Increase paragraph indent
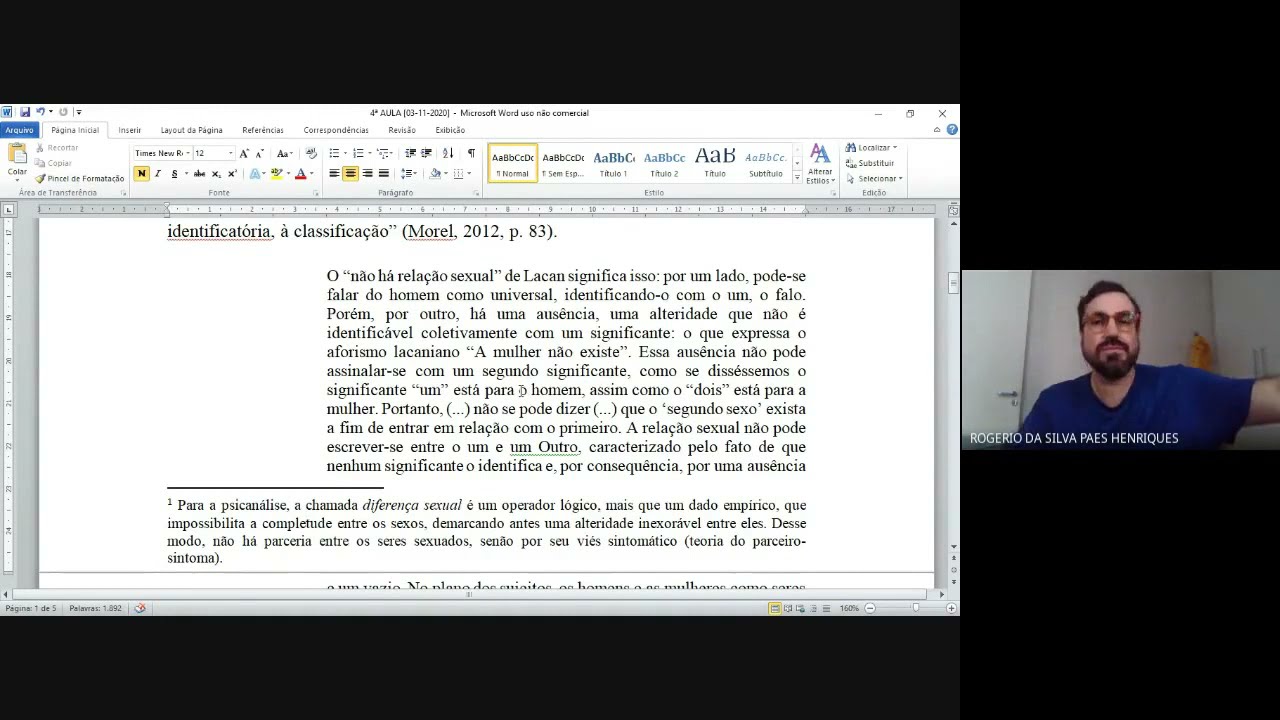1280x720 pixels. point(427,153)
